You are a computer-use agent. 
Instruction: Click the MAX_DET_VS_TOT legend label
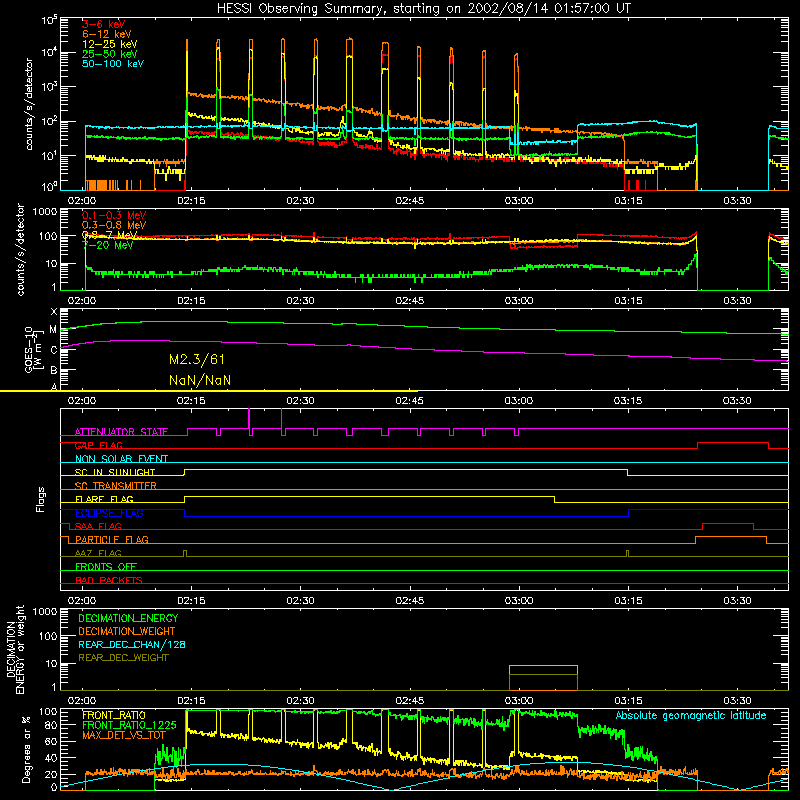click(x=123, y=735)
